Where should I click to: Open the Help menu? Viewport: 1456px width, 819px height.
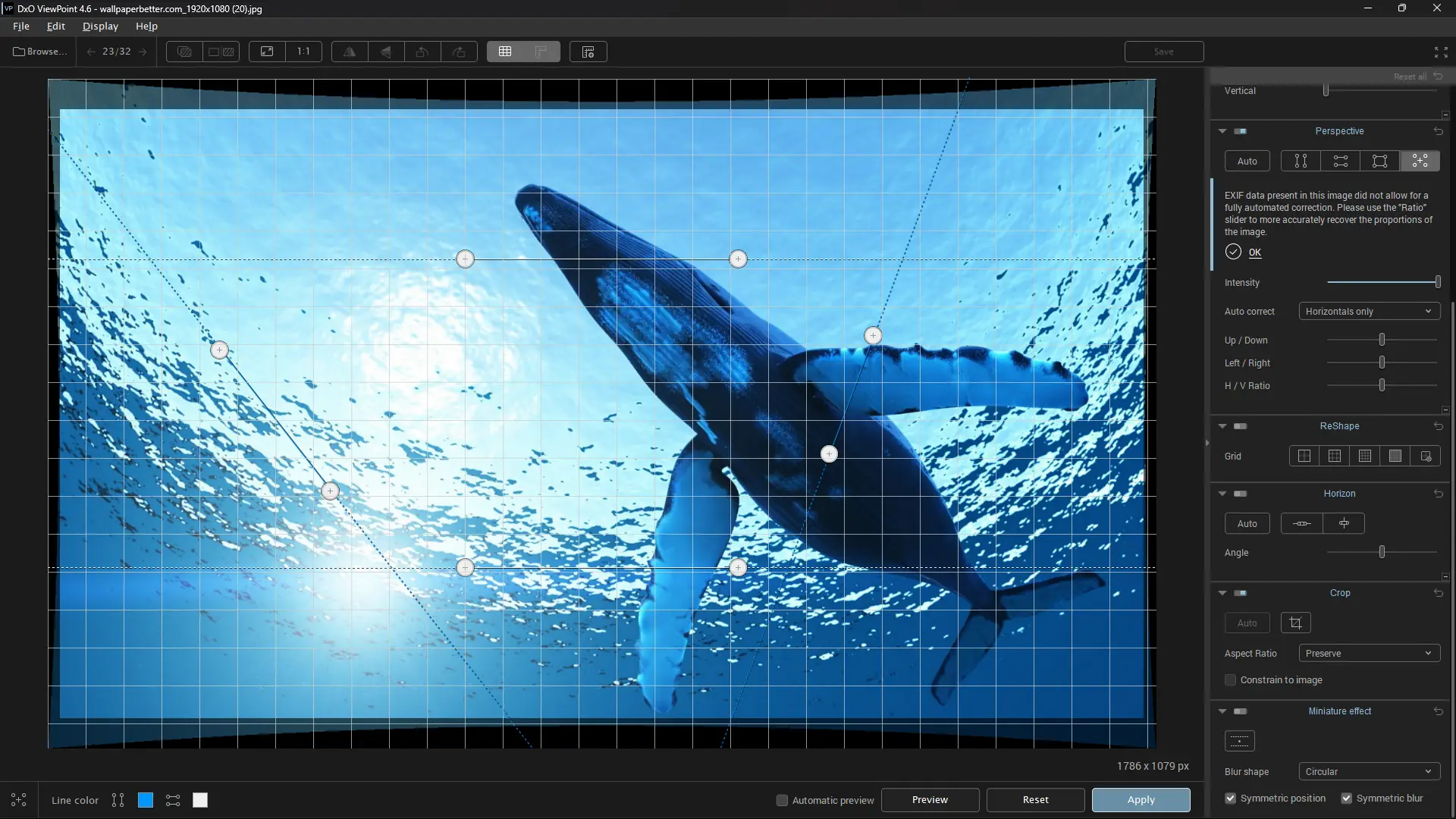pyautogui.click(x=146, y=26)
